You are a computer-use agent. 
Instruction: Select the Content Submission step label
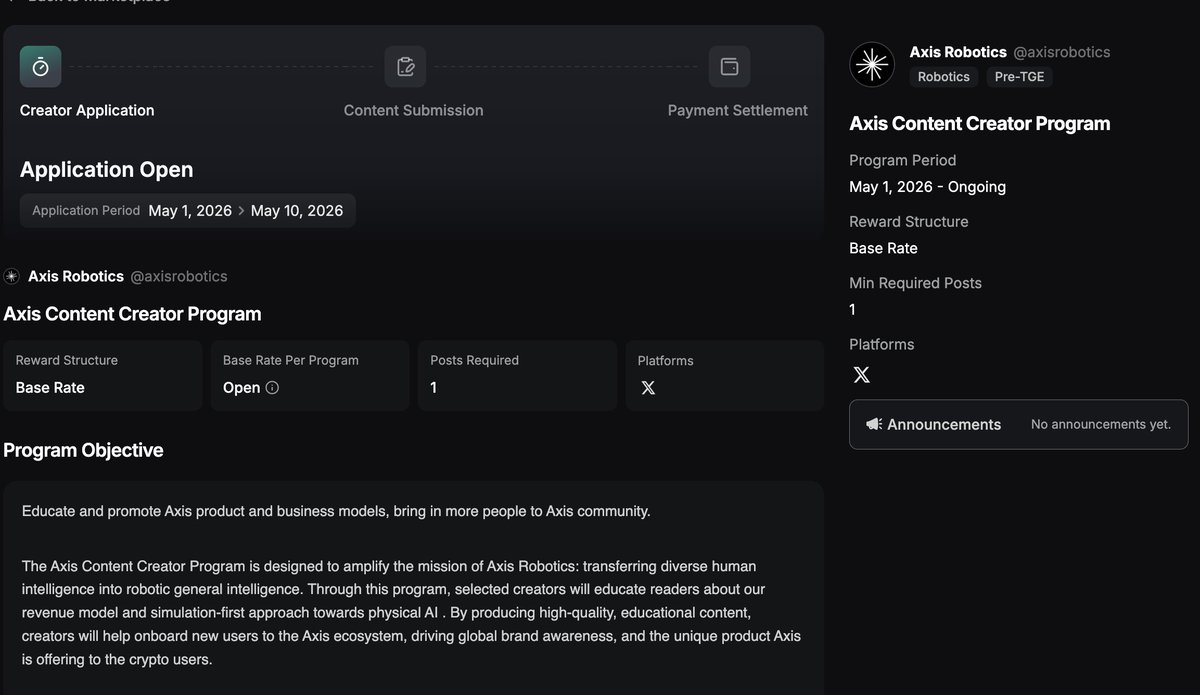coord(413,110)
